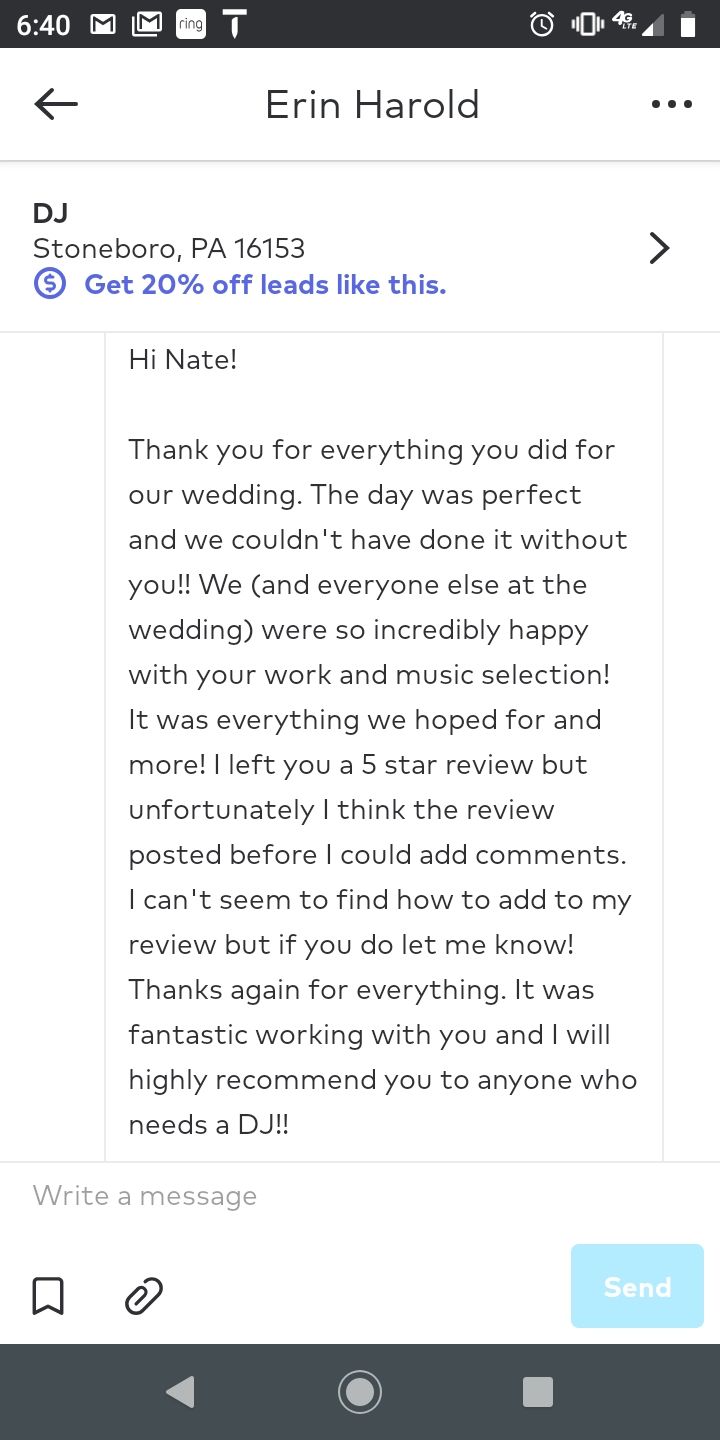The height and width of the screenshot is (1440, 720).
Task: Tap the Hi Nate message bubble
Action: tap(383, 740)
